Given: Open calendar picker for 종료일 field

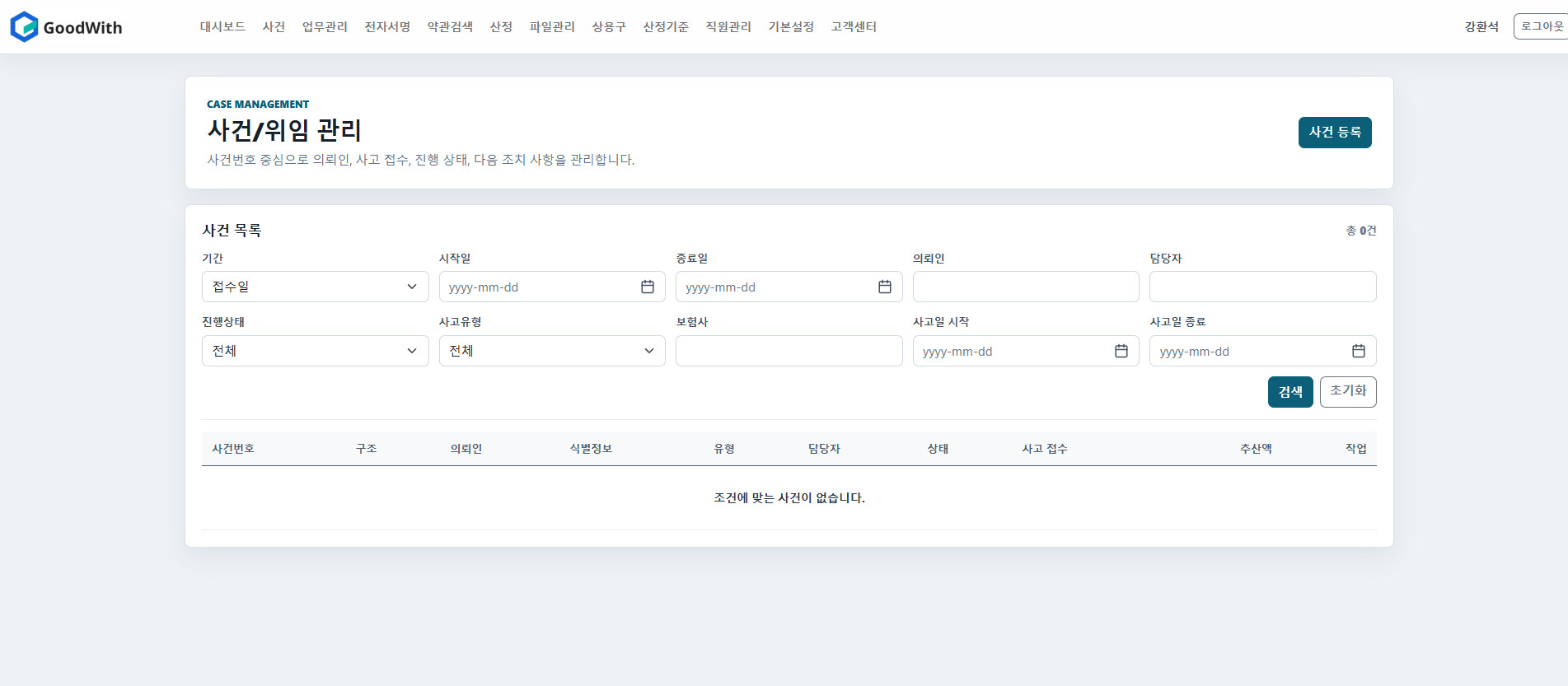Looking at the screenshot, I should (884, 287).
